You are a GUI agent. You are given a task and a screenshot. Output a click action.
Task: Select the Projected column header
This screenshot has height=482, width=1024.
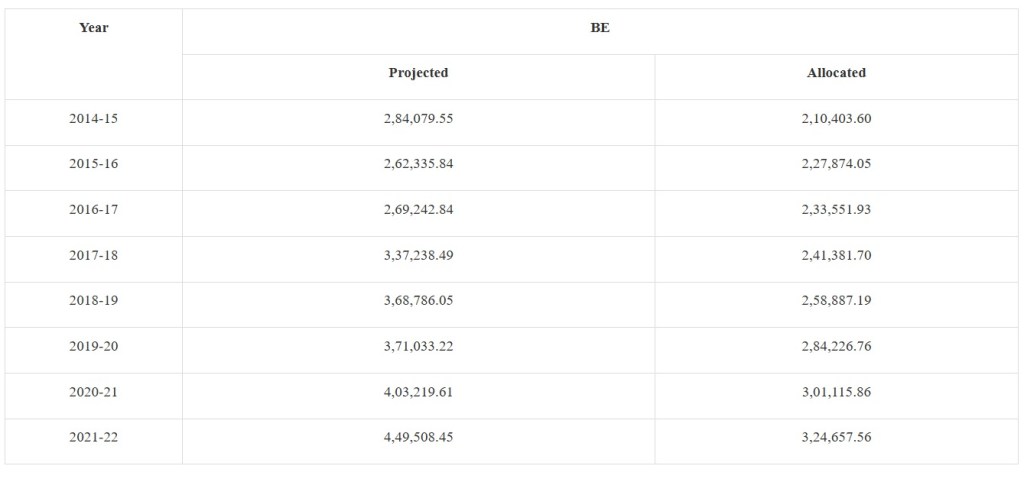(x=418, y=73)
